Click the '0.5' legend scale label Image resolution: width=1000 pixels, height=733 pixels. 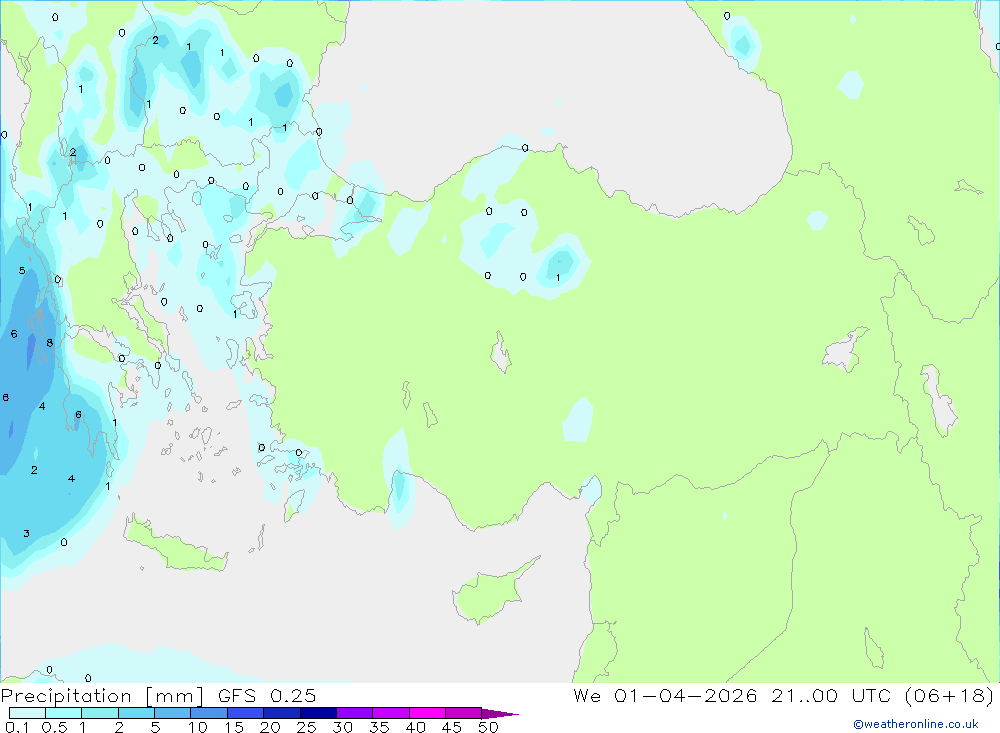(54, 727)
